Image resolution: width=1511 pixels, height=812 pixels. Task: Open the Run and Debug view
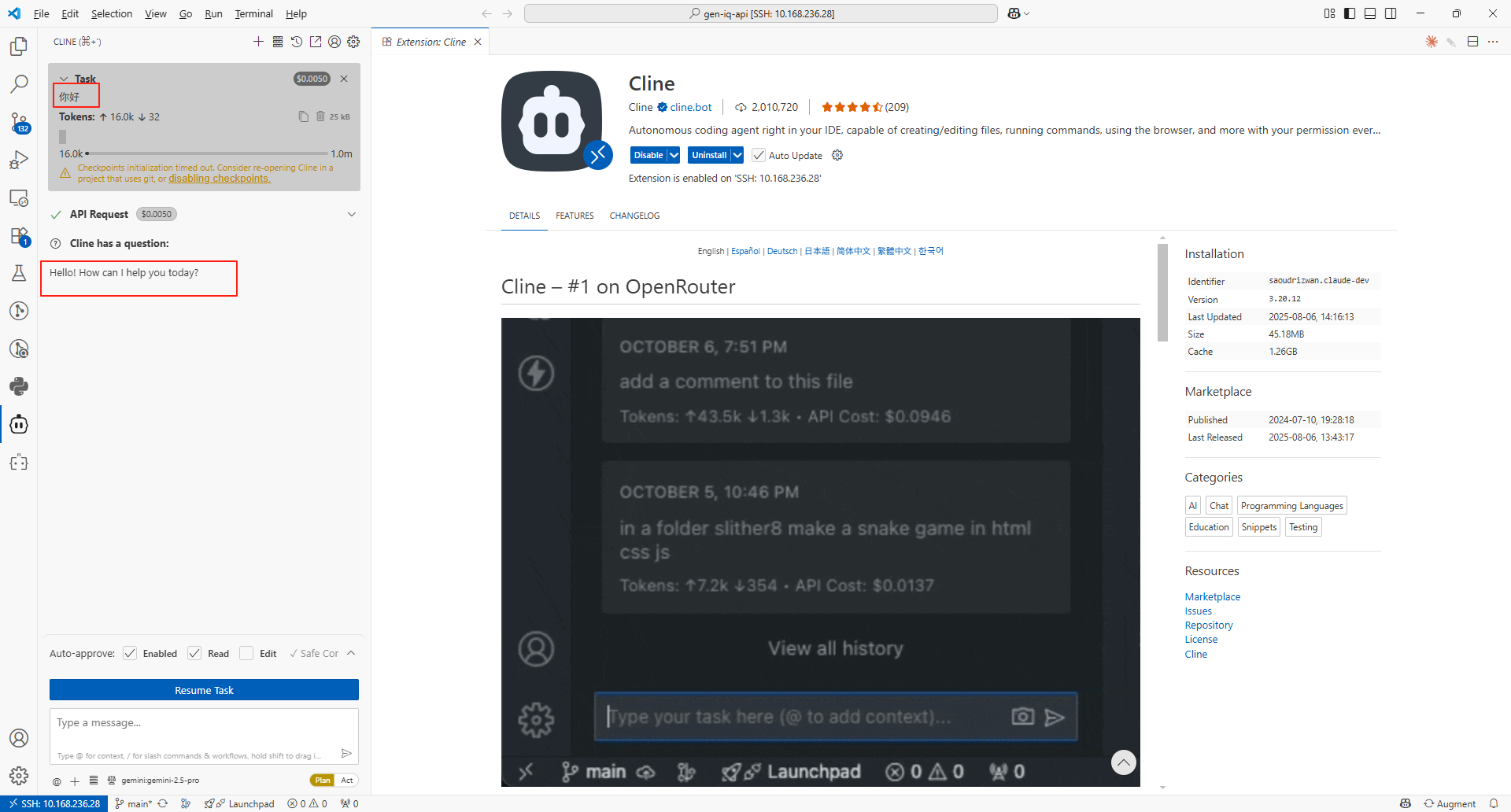pyautogui.click(x=19, y=160)
